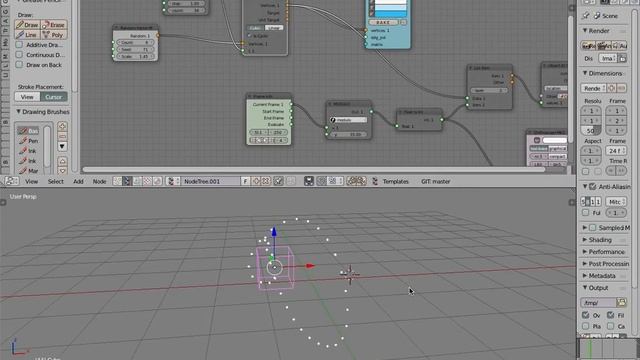Set stroke placement to View

[x=27, y=97]
